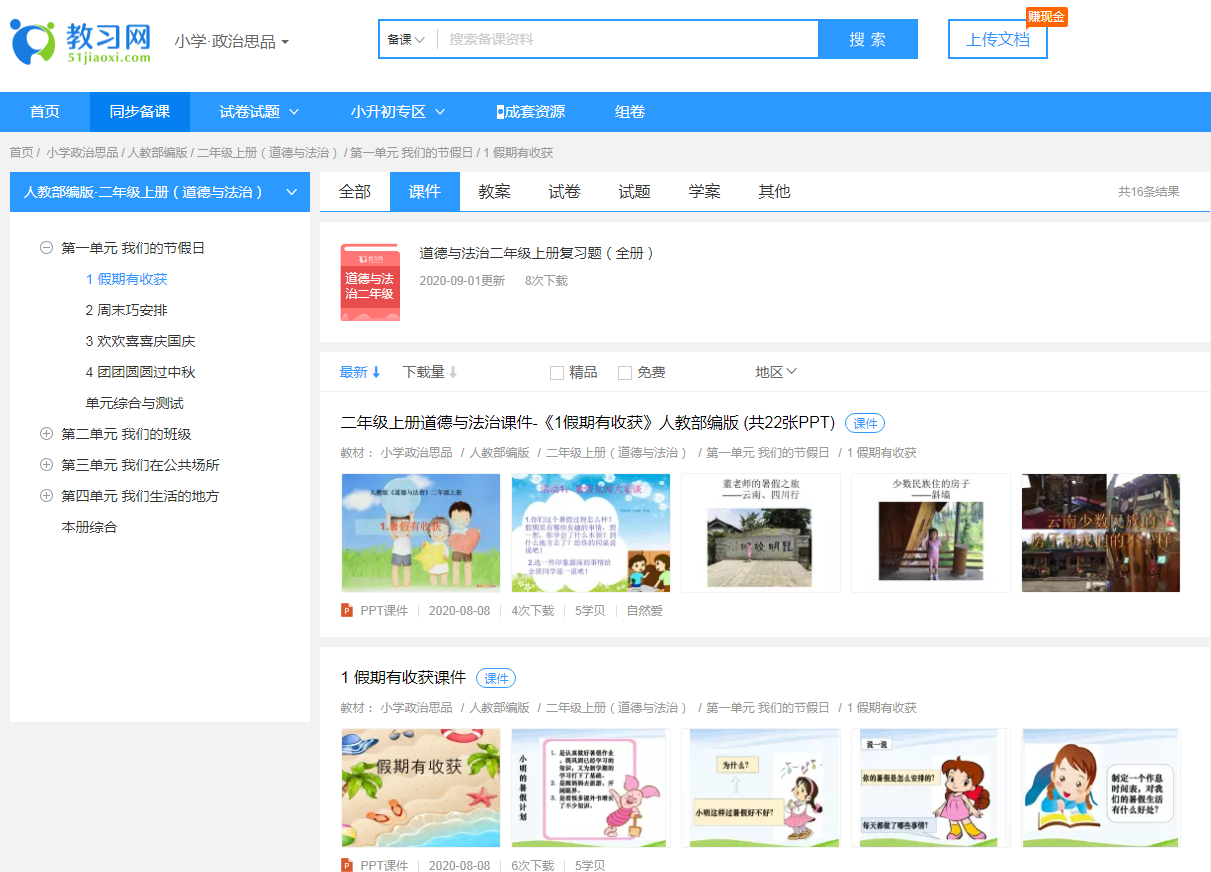Click the PPT file icon dated 2020-08-08 with 4次下载
Viewport: 1211px width, 872px height.
[347, 610]
